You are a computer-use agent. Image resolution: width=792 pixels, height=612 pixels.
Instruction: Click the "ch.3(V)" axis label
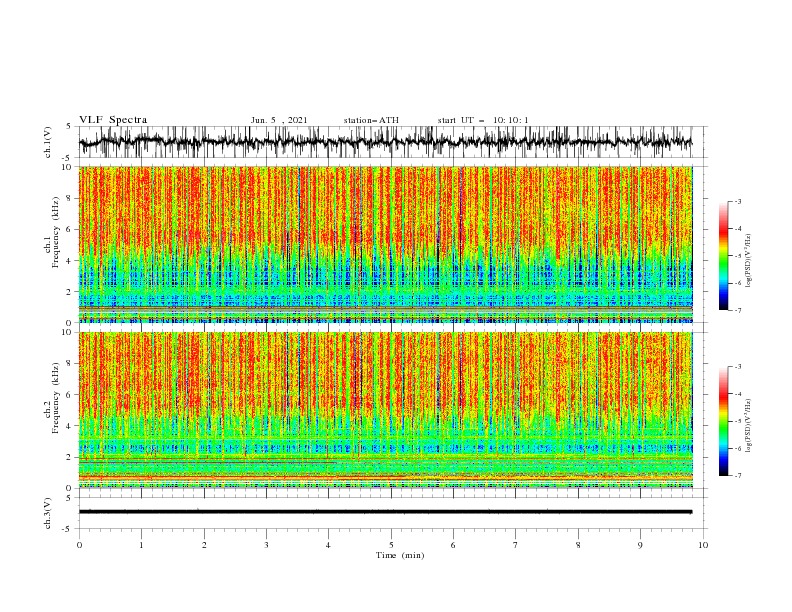point(48,513)
